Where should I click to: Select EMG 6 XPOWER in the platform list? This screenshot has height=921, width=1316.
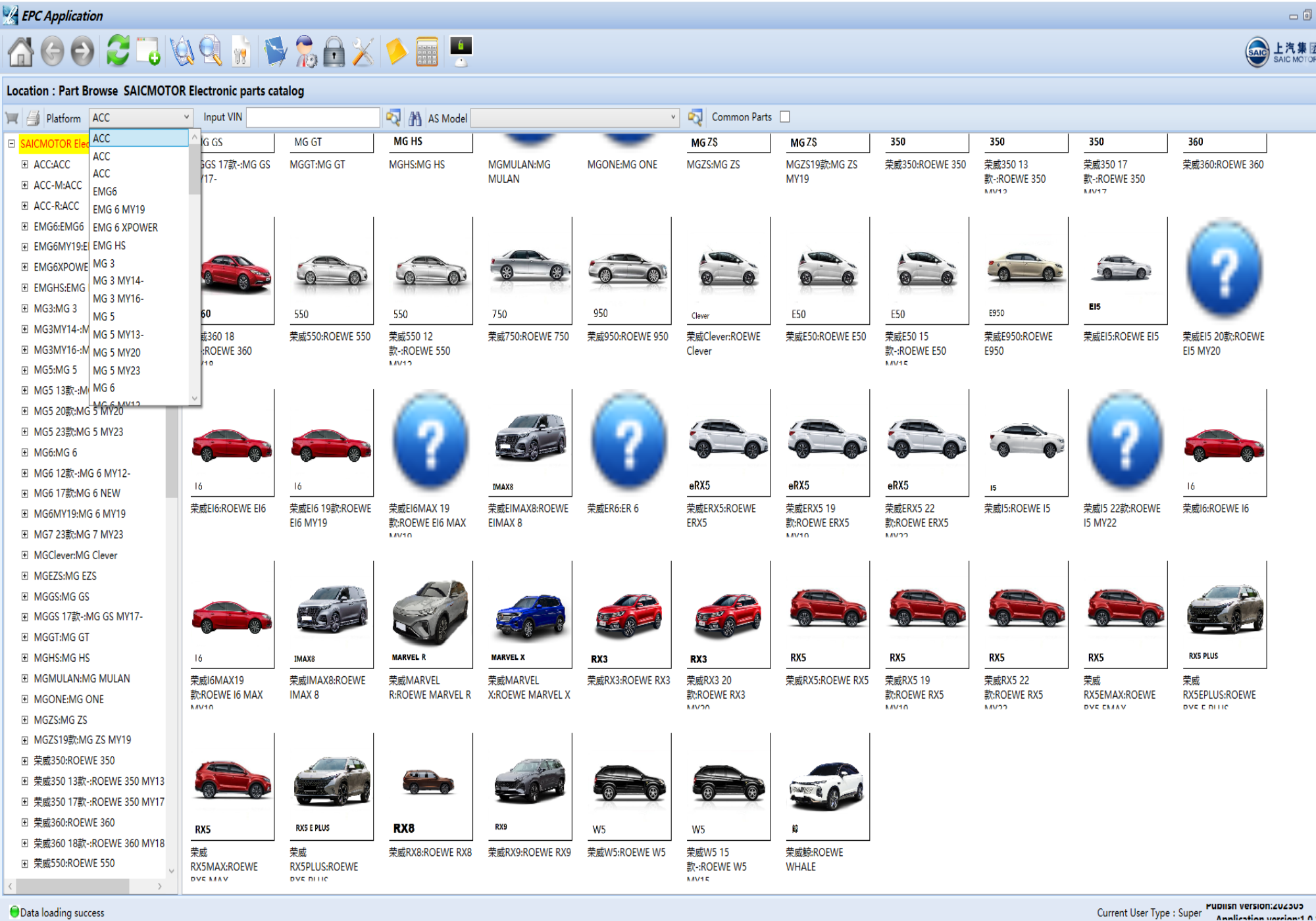point(125,228)
